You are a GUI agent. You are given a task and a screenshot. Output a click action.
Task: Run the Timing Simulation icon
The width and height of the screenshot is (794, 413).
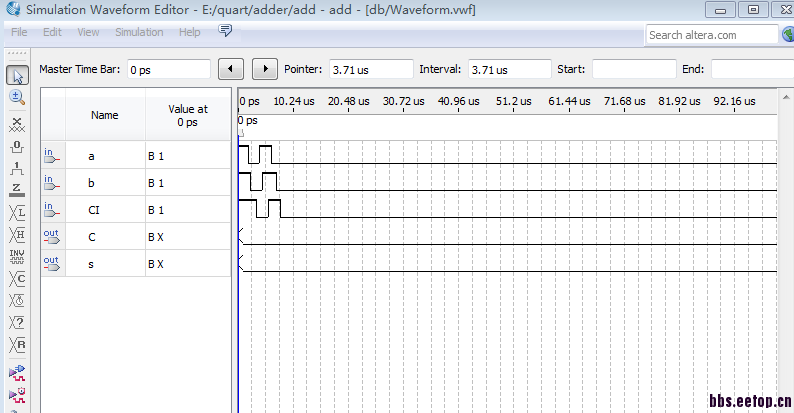pyautogui.click(x=17, y=395)
